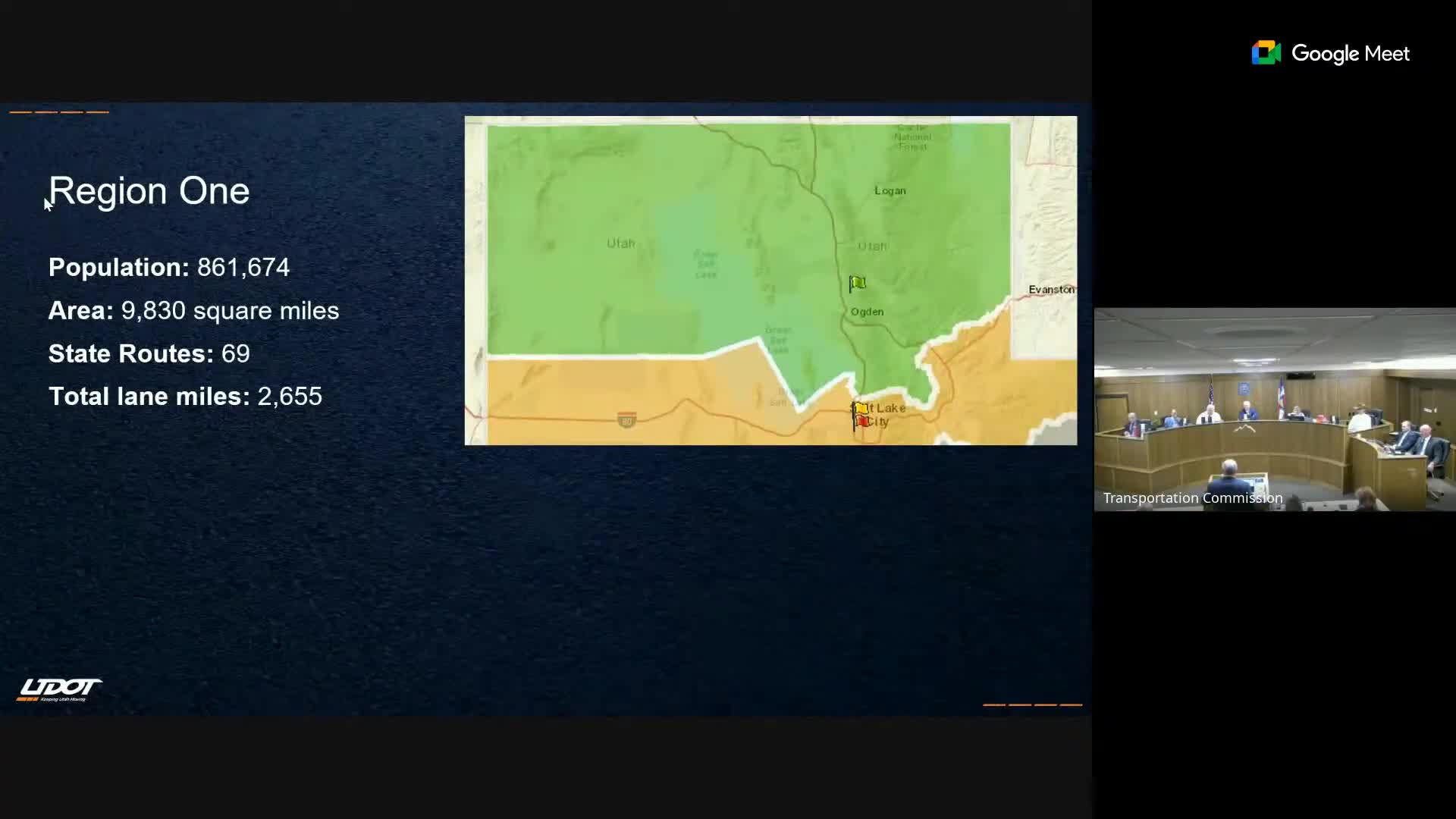Click the Transportation Commission name caption
The width and height of the screenshot is (1456, 819).
[x=1193, y=498]
